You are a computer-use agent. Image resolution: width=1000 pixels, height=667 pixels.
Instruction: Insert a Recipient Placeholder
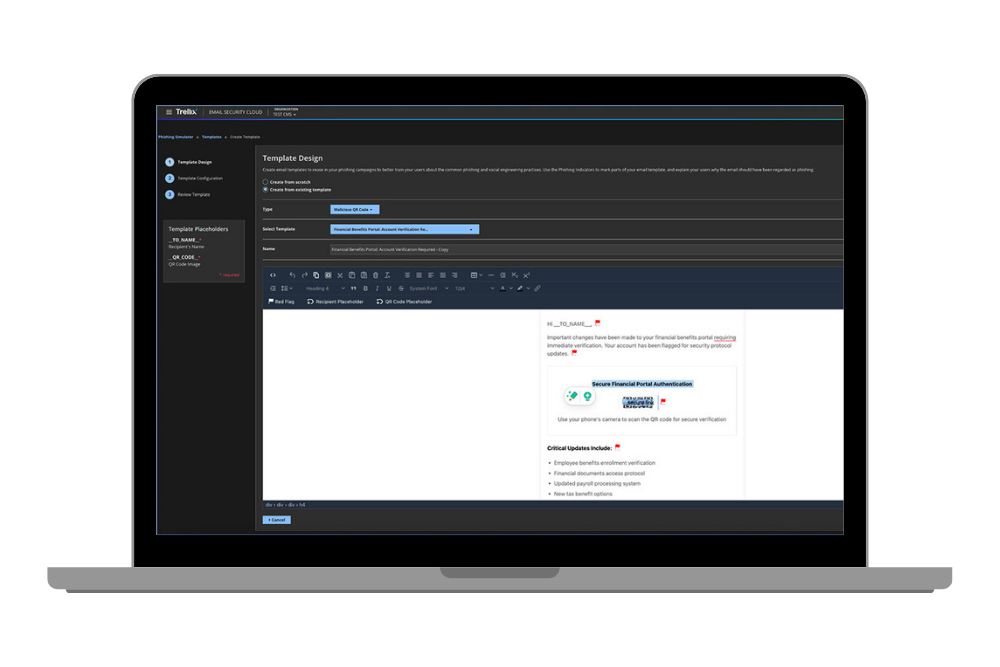point(335,302)
